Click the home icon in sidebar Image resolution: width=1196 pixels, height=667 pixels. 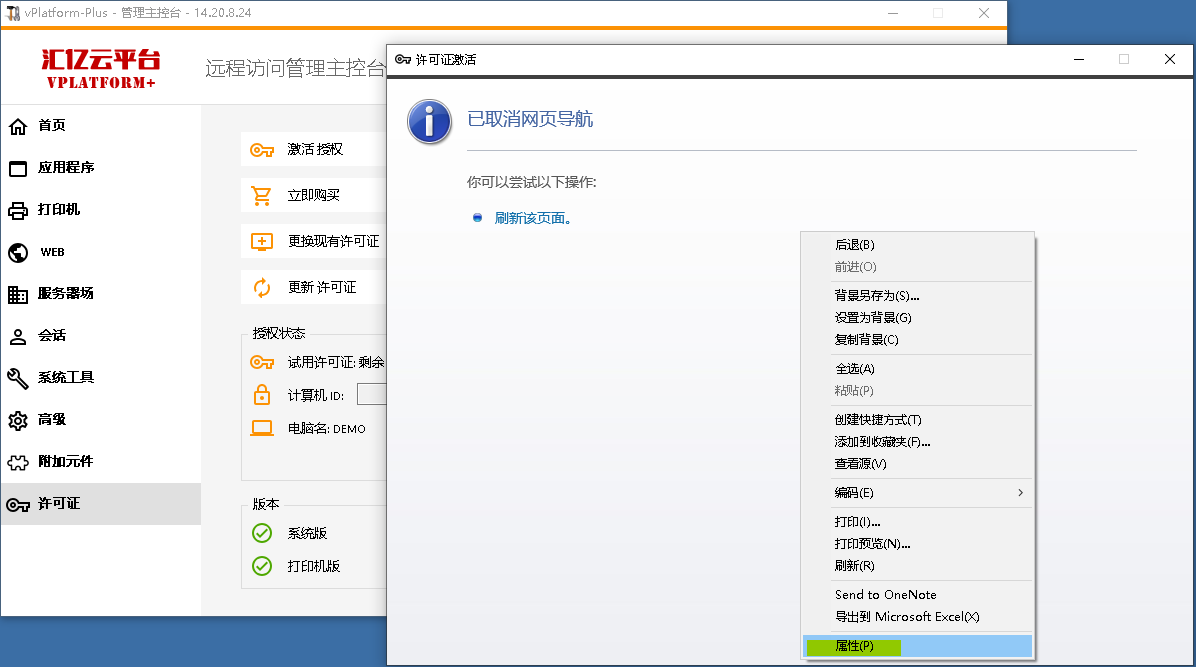(18, 126)
